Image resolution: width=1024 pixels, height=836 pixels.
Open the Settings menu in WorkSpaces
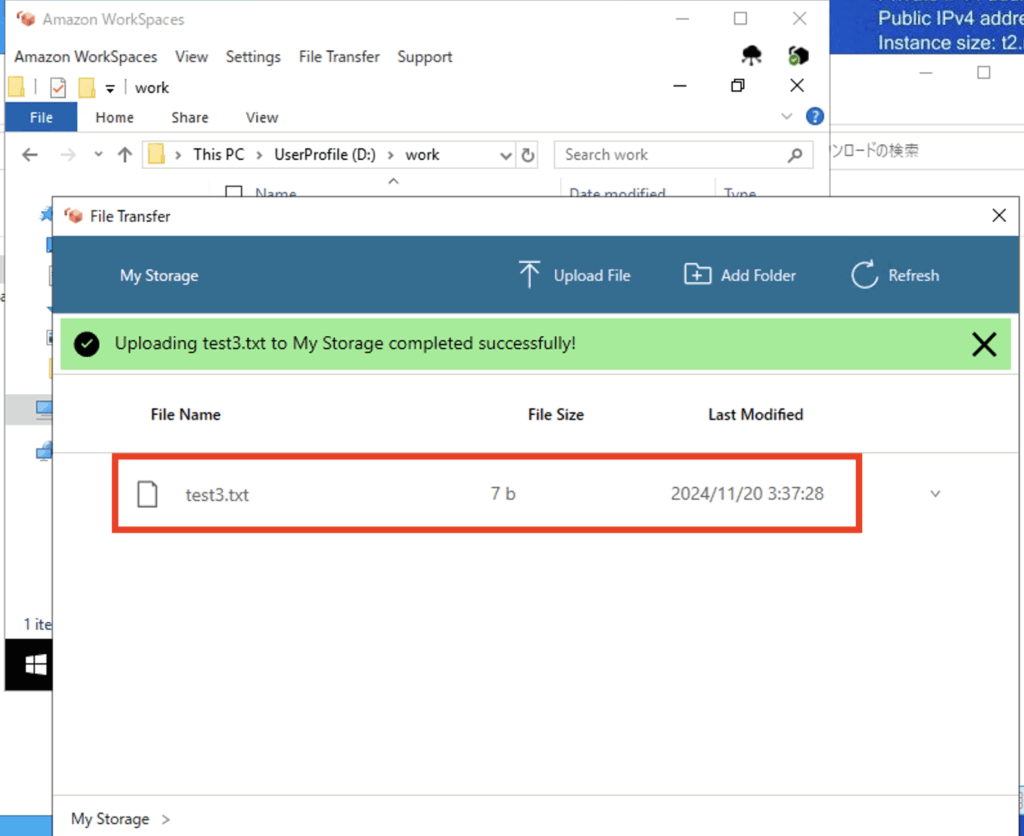coord(253,57)
